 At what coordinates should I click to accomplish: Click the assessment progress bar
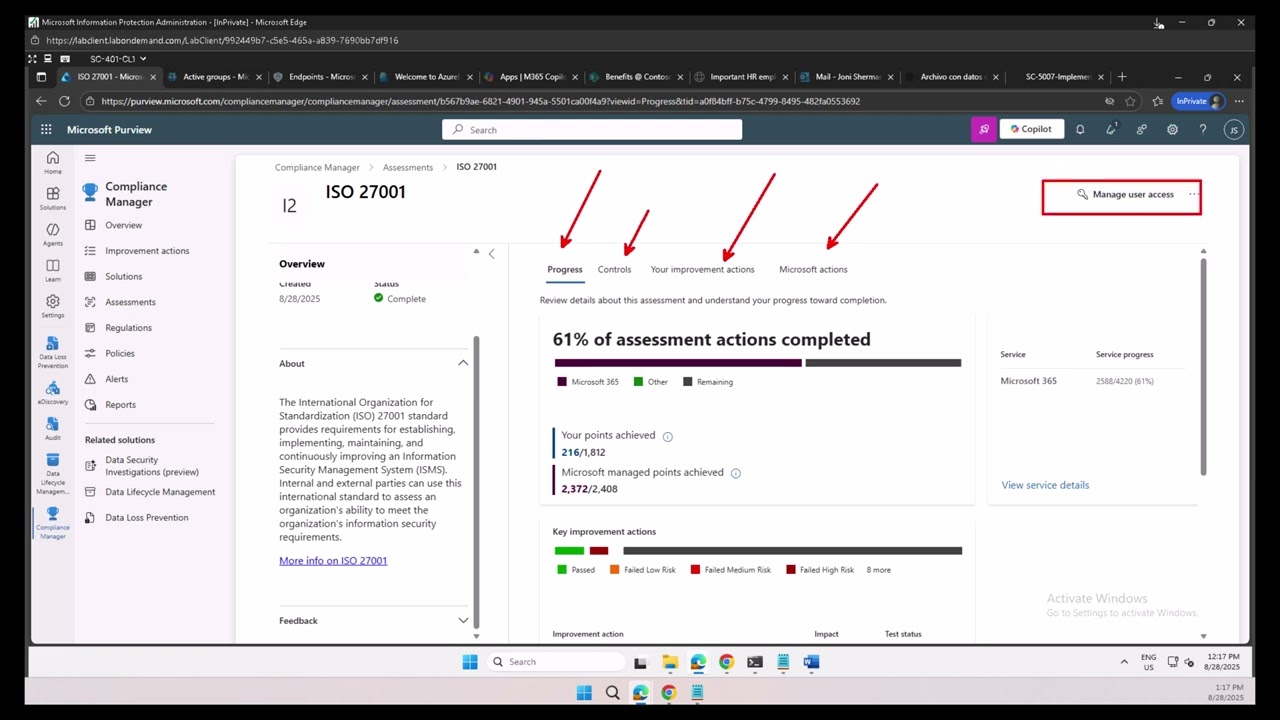(x=757, y=363)
